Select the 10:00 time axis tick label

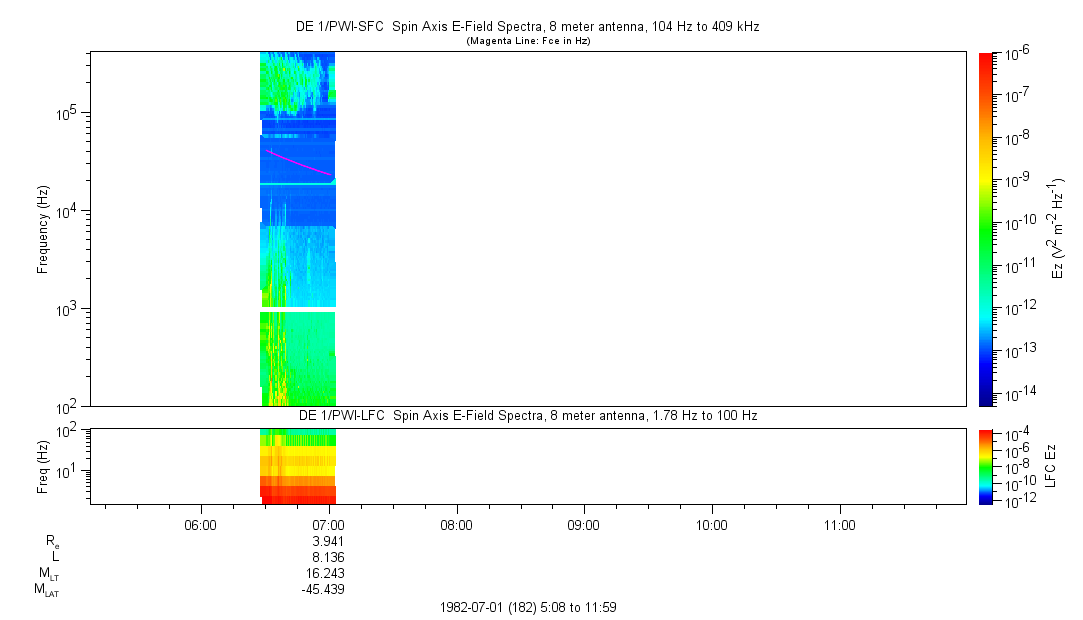coord(711,524)
